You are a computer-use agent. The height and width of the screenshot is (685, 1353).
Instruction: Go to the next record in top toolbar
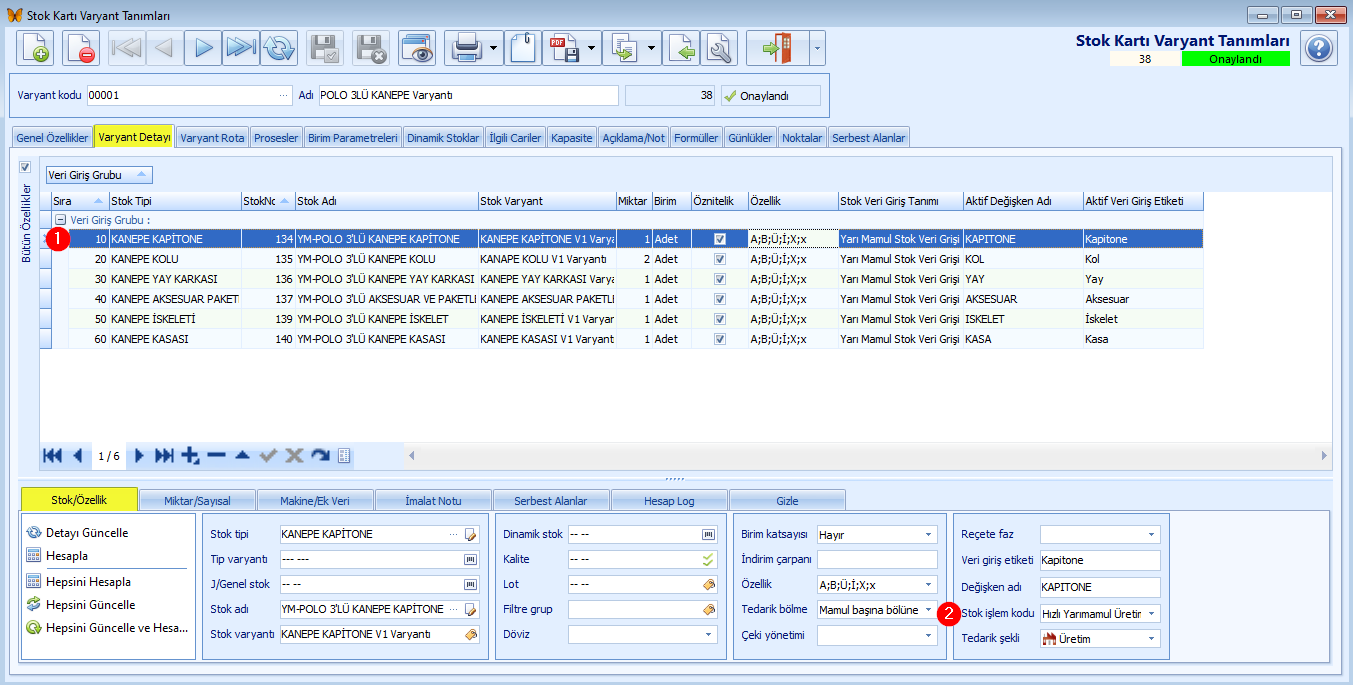[x=203, y=48]
